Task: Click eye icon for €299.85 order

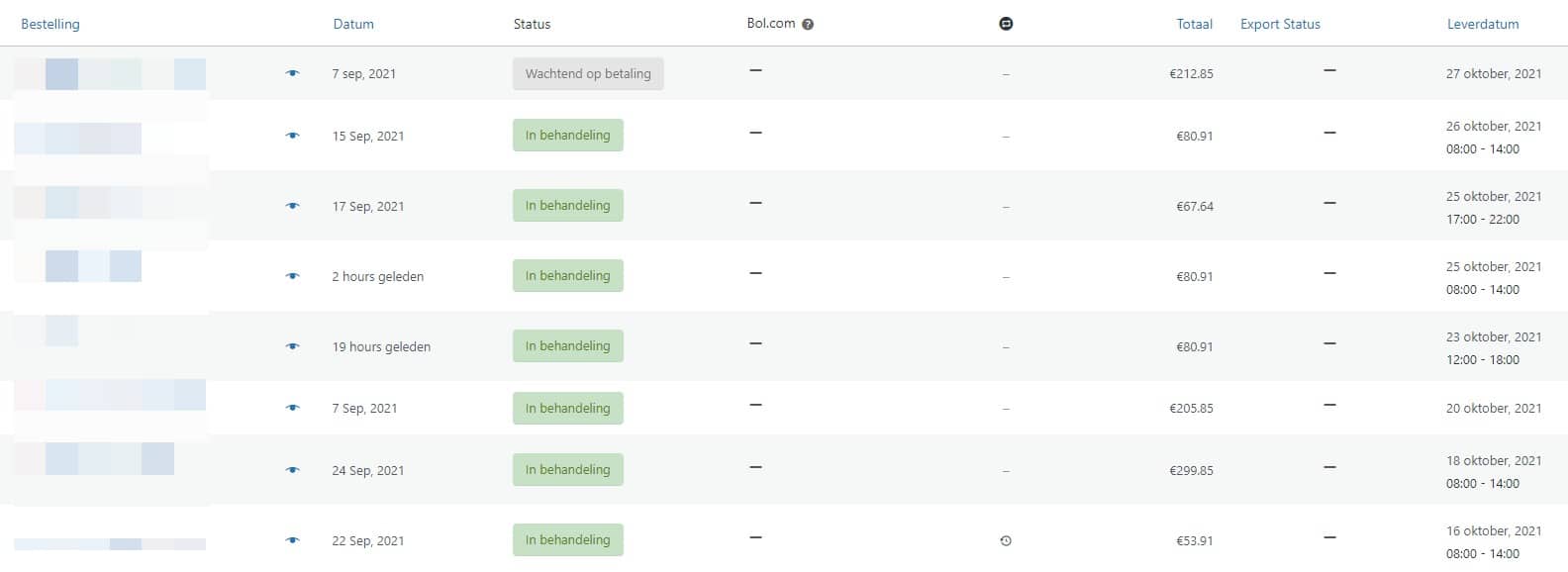Action: [x=292, y=471]
